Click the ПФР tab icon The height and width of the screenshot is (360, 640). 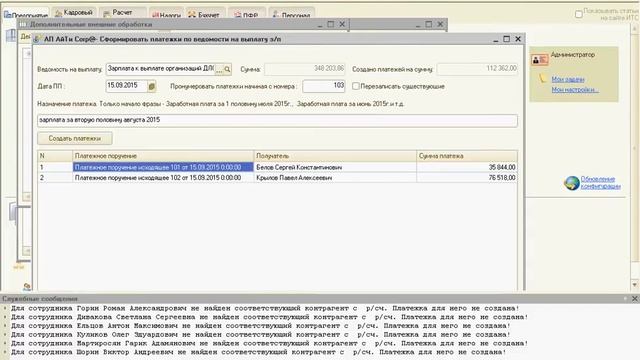pyautogui.click(x=238, y=15)
